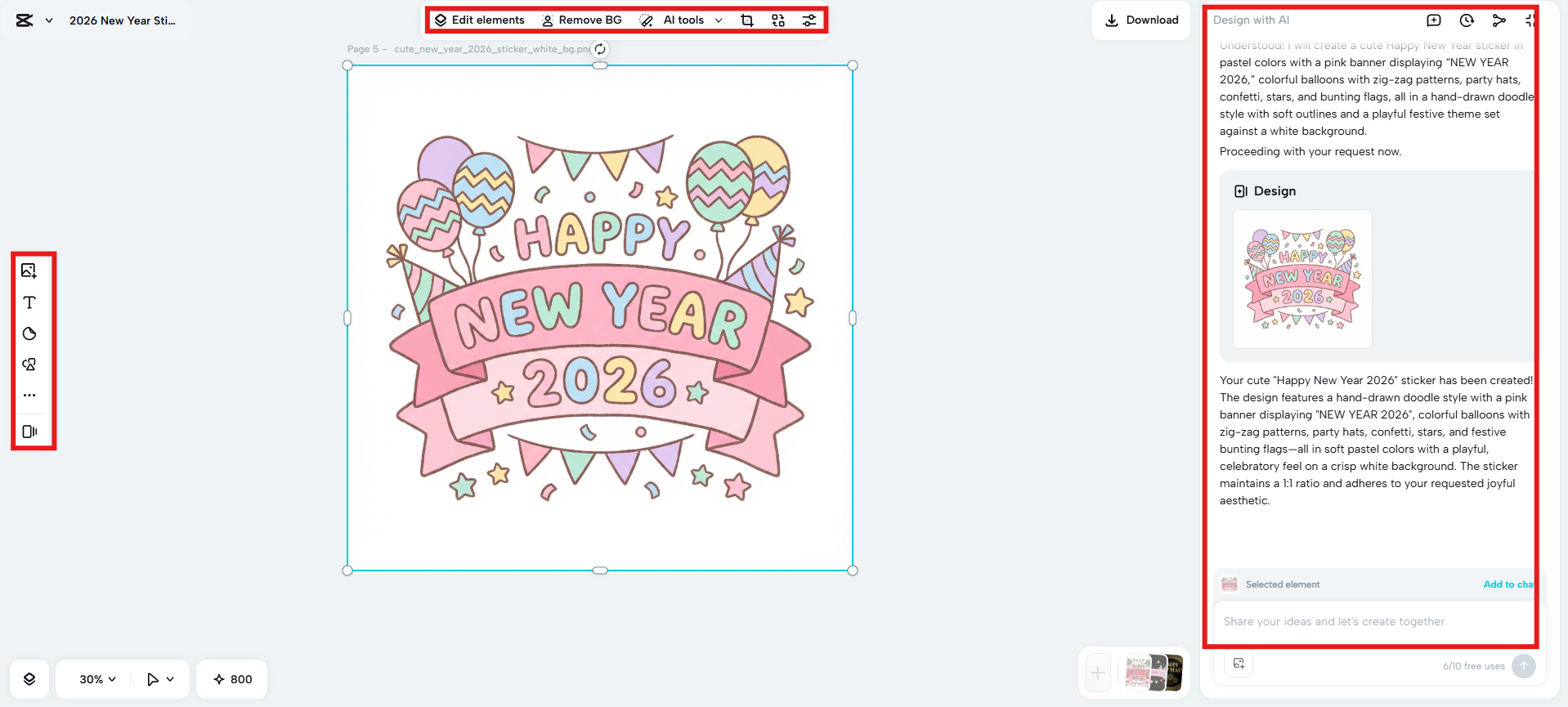
Task: Click the Page 5 file name label
Action: tap(468, 49)
